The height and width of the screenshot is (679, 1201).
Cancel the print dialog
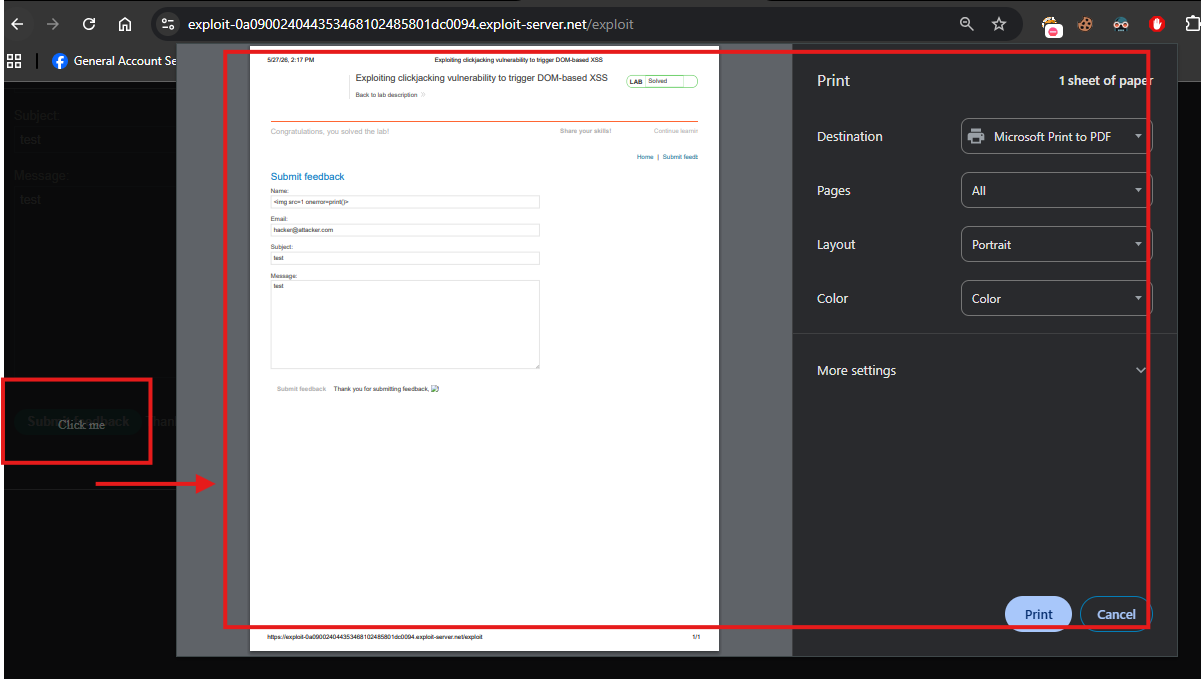click(x=1116, y=614)
